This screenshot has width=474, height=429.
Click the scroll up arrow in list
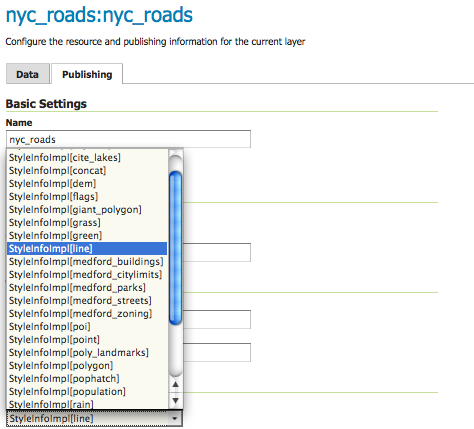pyautogui.click(x=175, y=385)
